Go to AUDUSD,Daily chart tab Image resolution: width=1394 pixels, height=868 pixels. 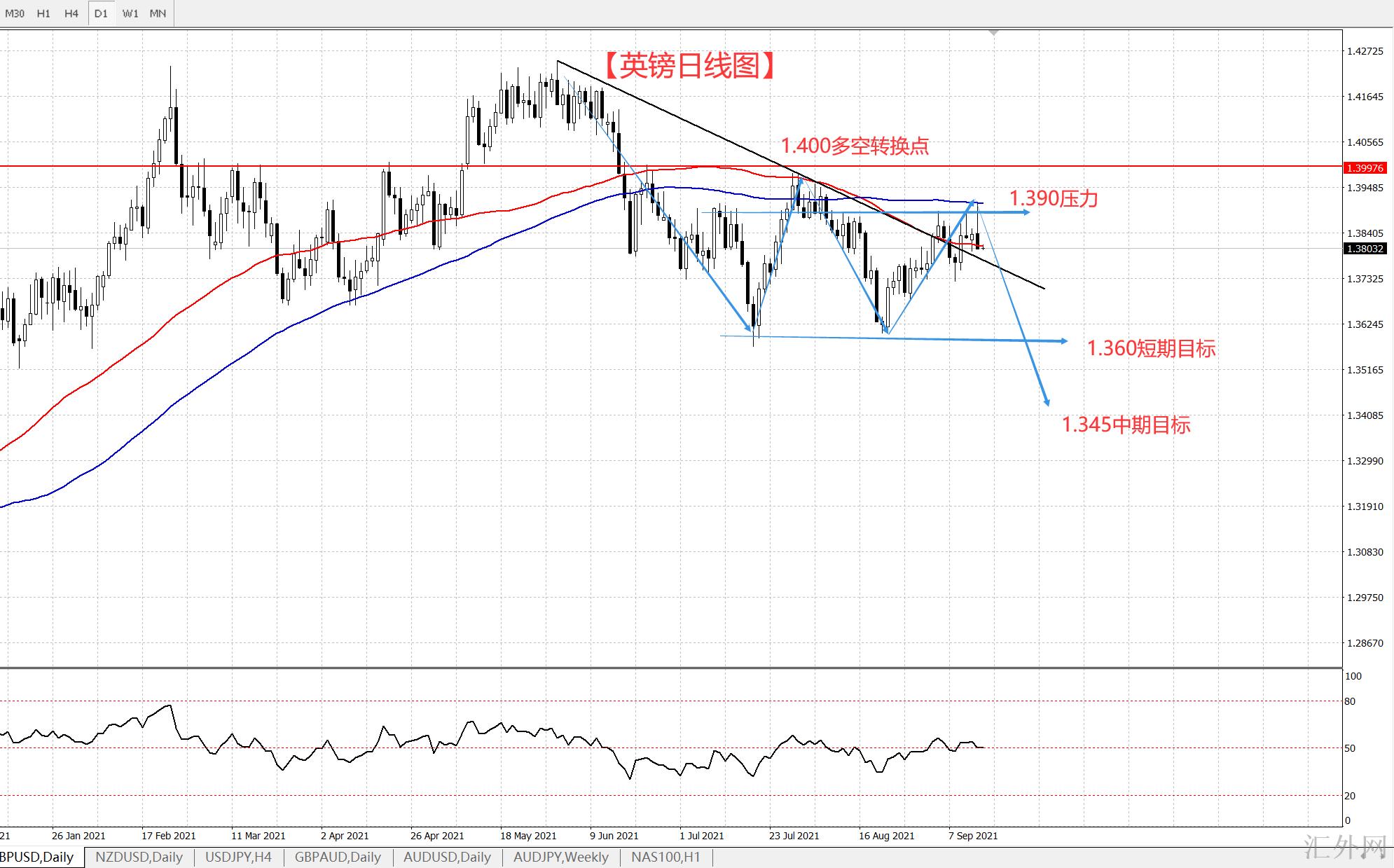[x=447, y=857]
